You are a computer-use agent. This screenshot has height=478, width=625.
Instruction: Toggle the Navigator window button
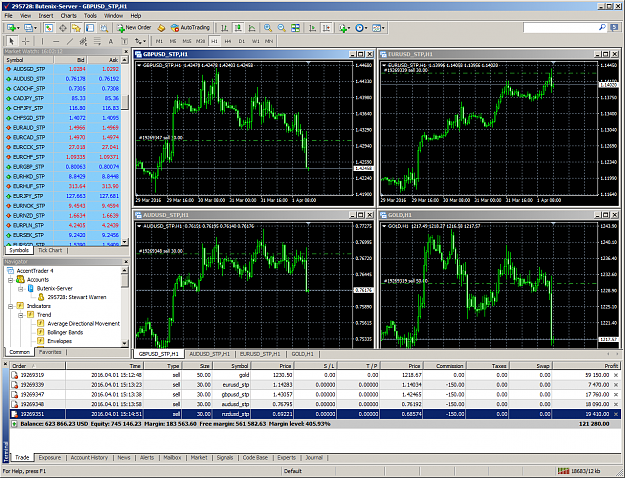[x=76, y=28]
